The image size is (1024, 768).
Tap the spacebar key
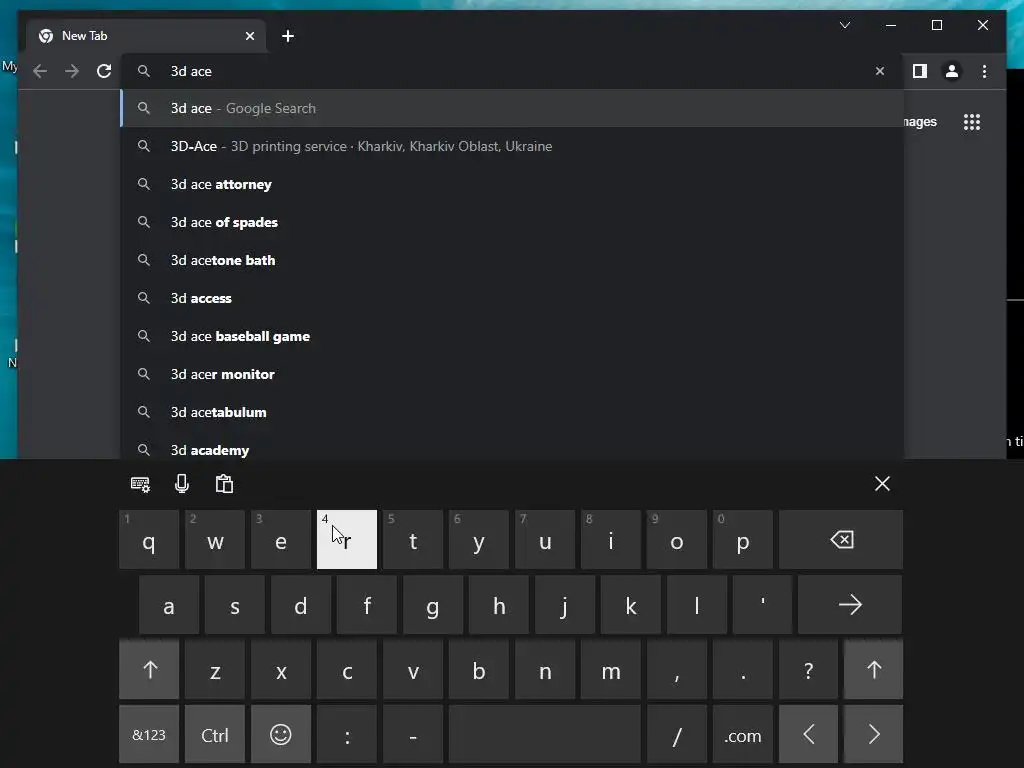click(545, 735)
